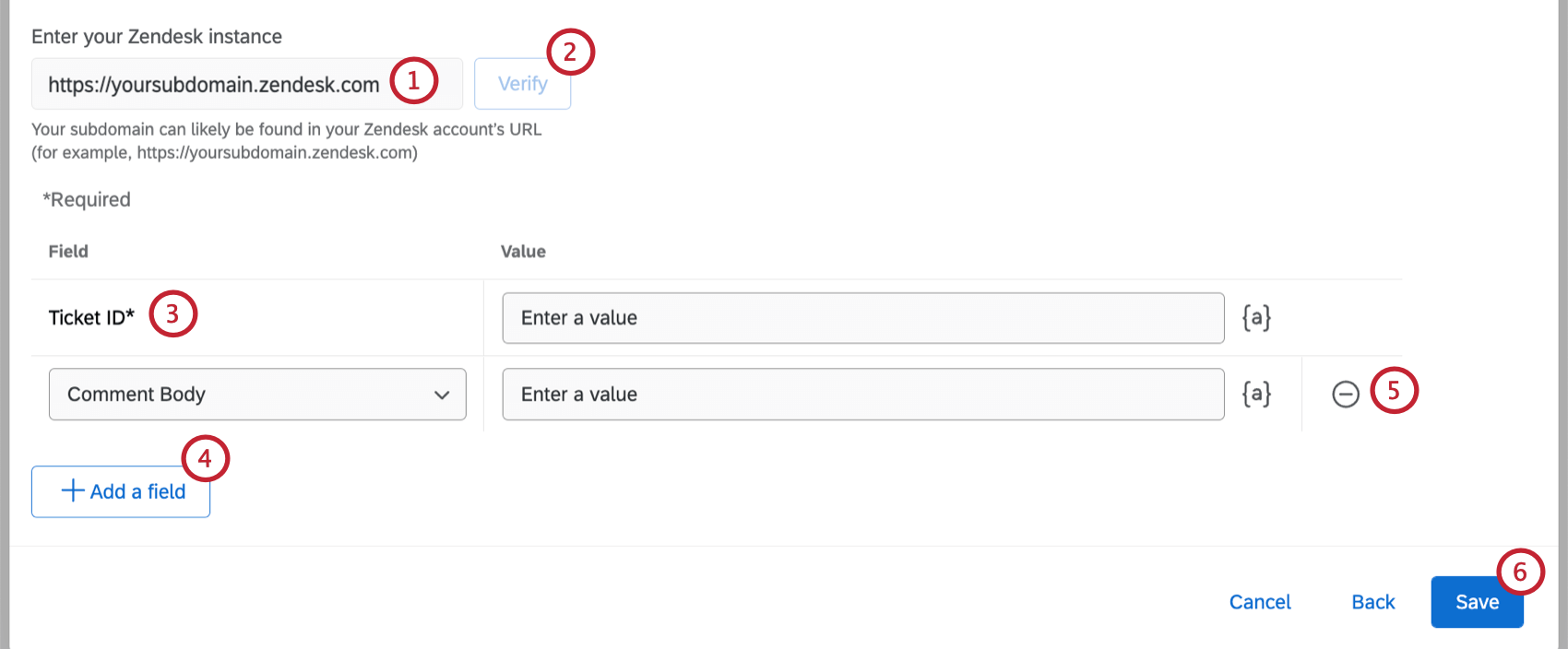Cancel the Zendesk task setup

click(1260, 602)
